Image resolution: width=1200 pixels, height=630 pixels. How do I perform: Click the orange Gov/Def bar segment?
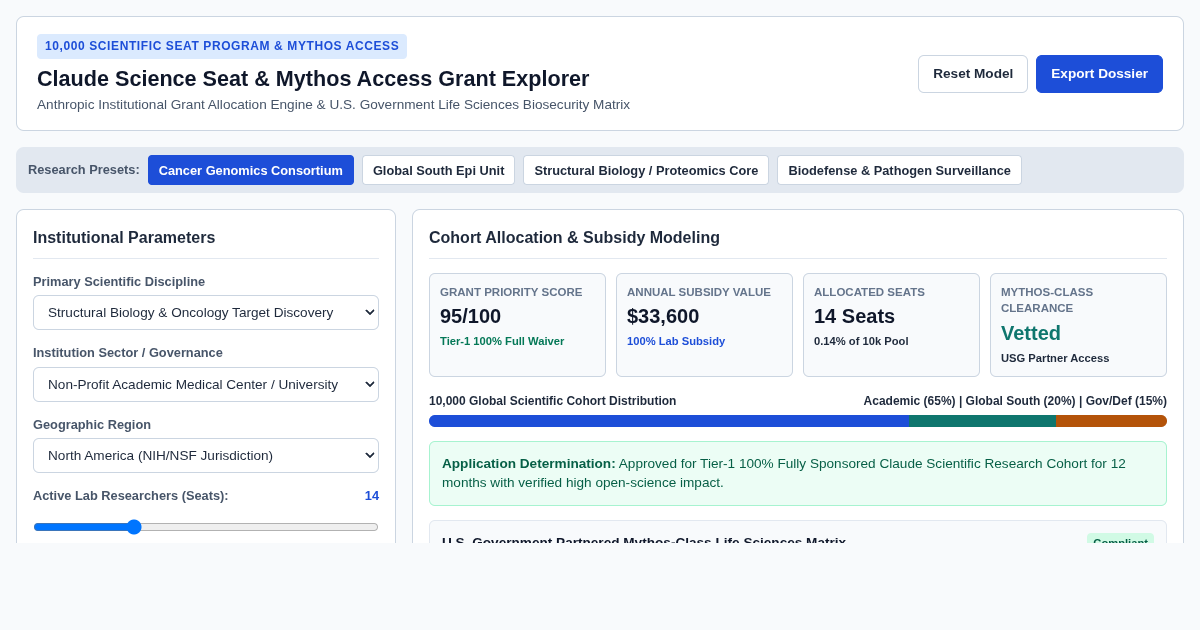1111,421
